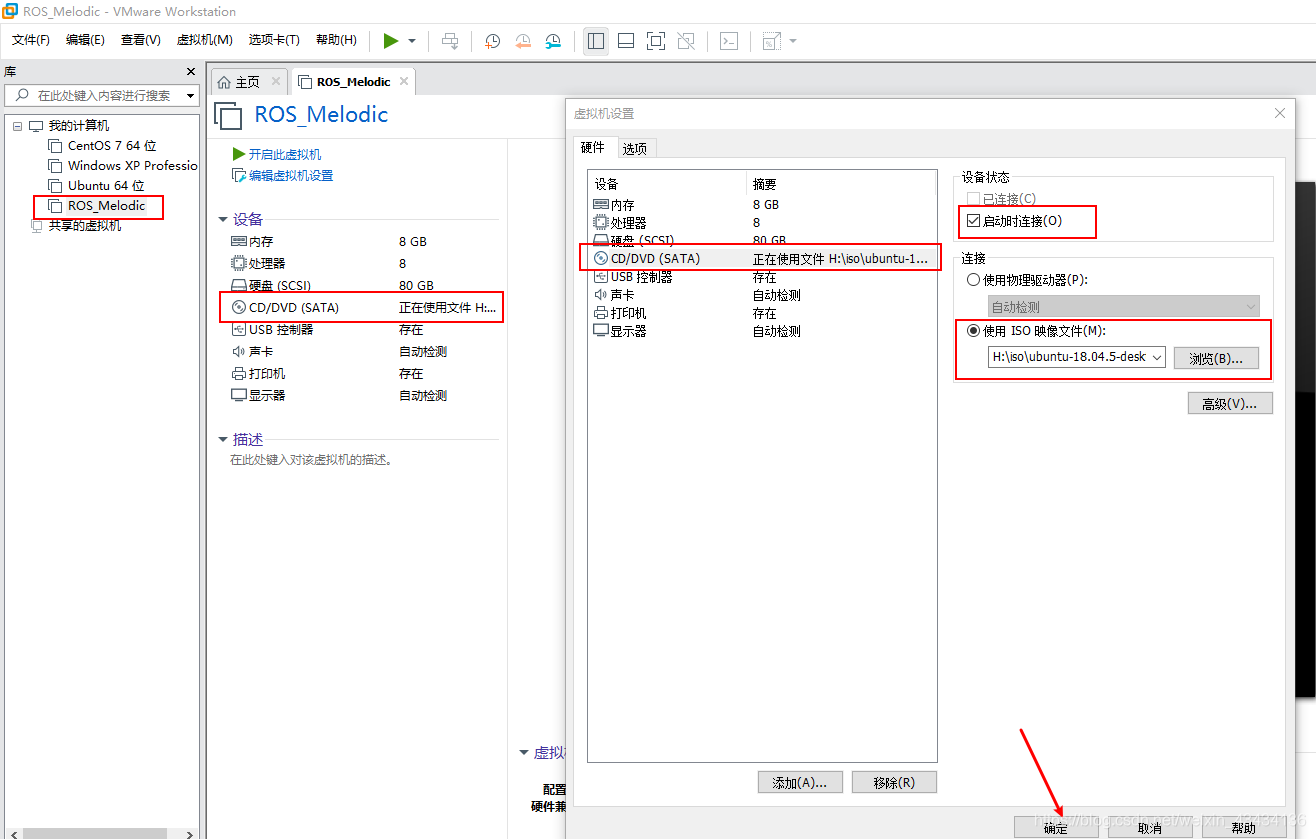Image resolution: width=1316 pixels, height=839 pixels.
Task: Select CD/DVD (SATA) row in hardware list
Action: coord(762,258)
